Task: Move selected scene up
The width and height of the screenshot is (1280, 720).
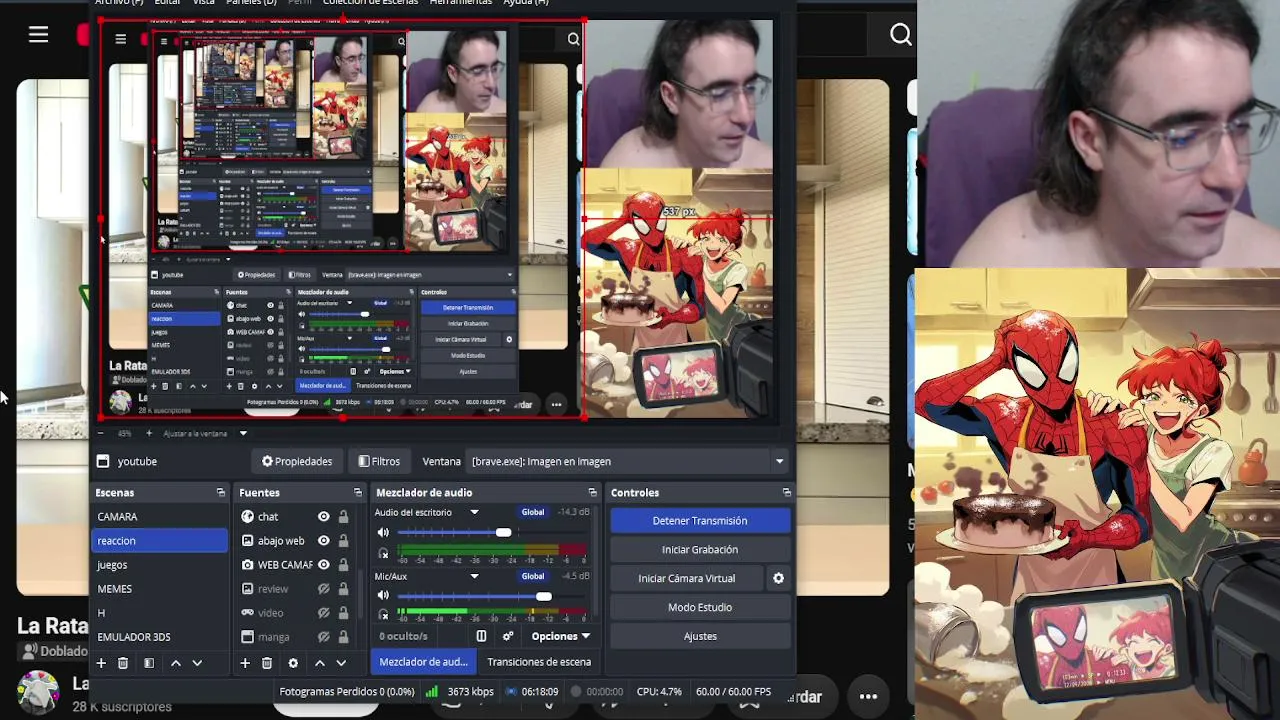Action: (176, 663)
